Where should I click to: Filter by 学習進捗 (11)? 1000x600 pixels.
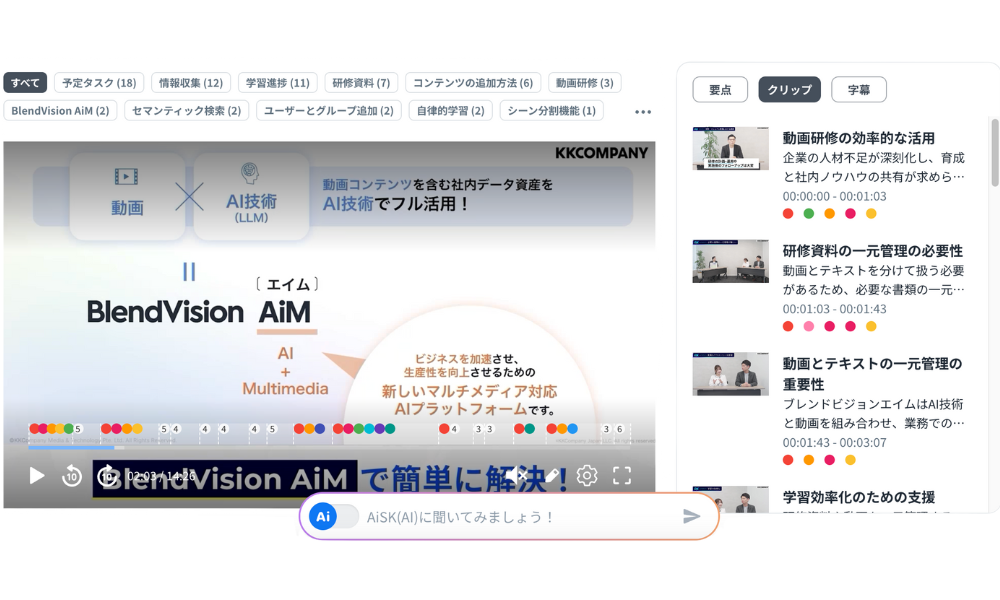coord(277,83)
